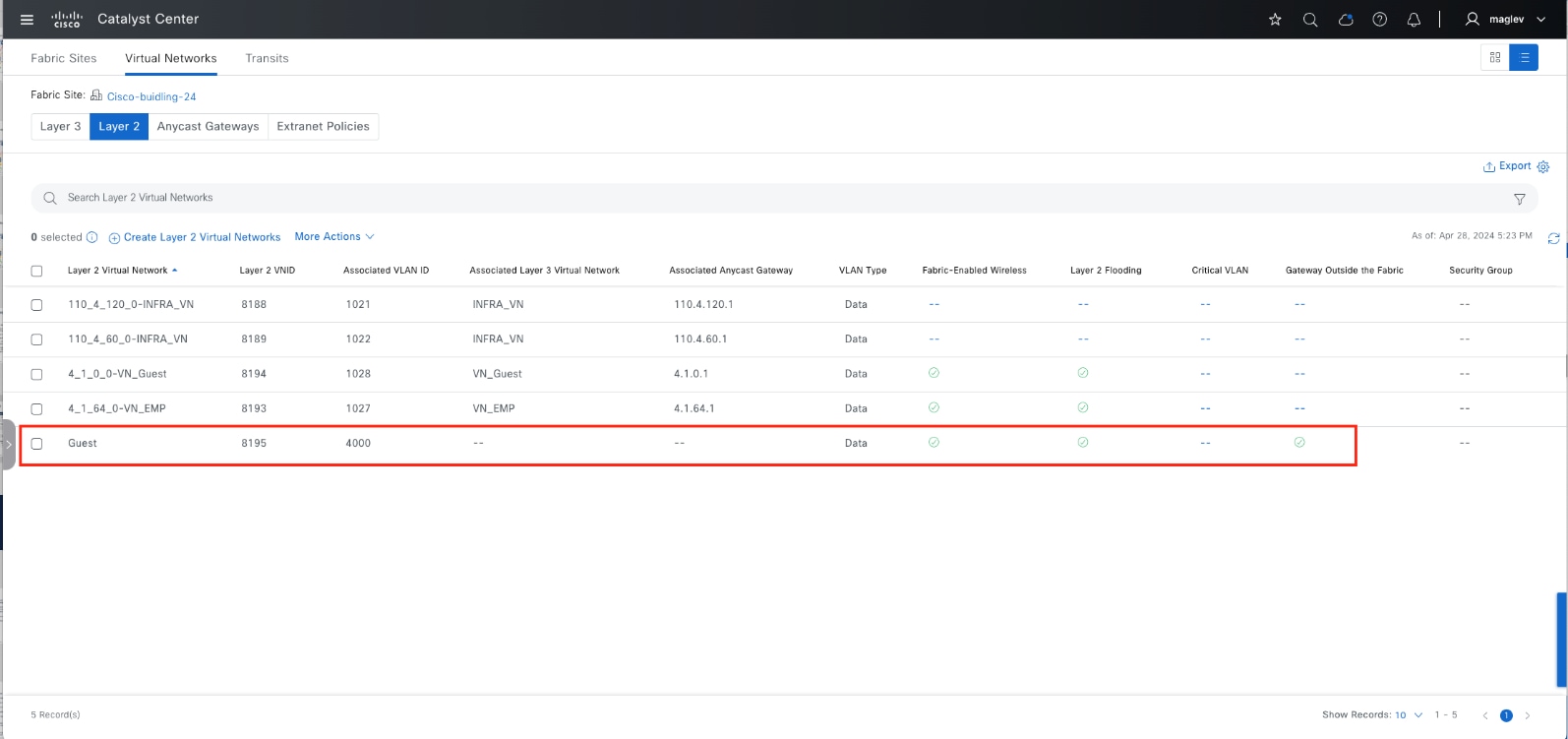Check the 4_1_64_0-VN_EMP row checkbox
1568x739 pixels.
pyautogui.click(x=36, y=409)
